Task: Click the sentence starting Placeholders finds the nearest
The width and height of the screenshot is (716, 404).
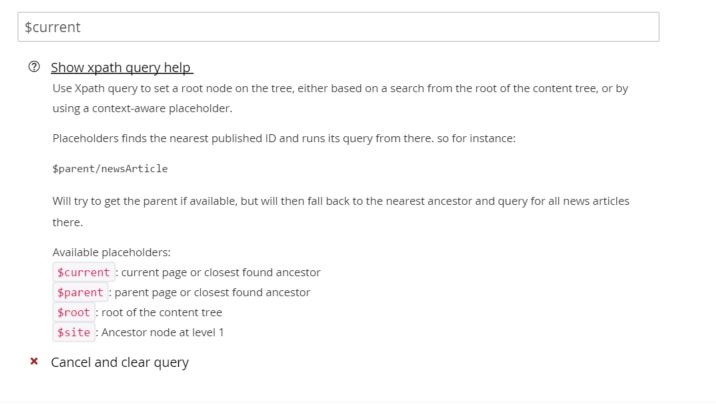Action: (284, 138)
